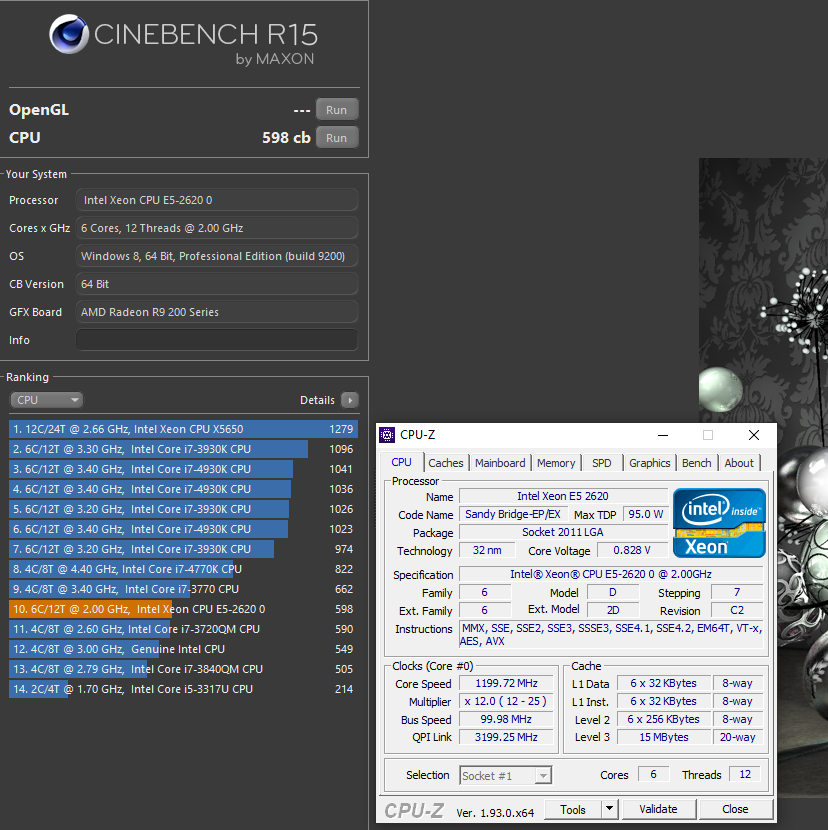Open the Ranking CPU dropdown
The height and width of the screenshot is (830, 828).
[47, 400]
